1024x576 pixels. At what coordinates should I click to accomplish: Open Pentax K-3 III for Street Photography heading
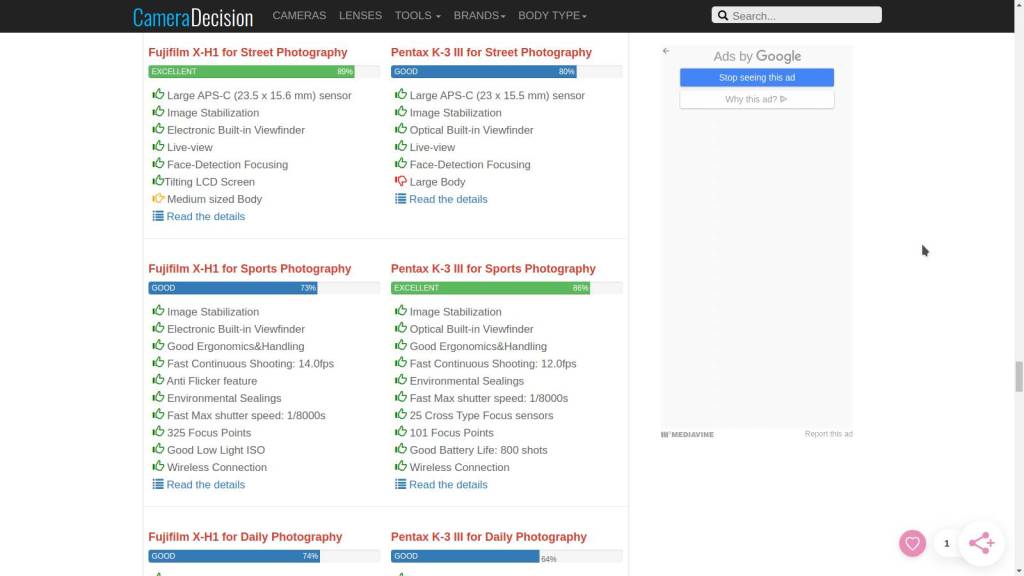pyautogui.click(x=491, y=52)
